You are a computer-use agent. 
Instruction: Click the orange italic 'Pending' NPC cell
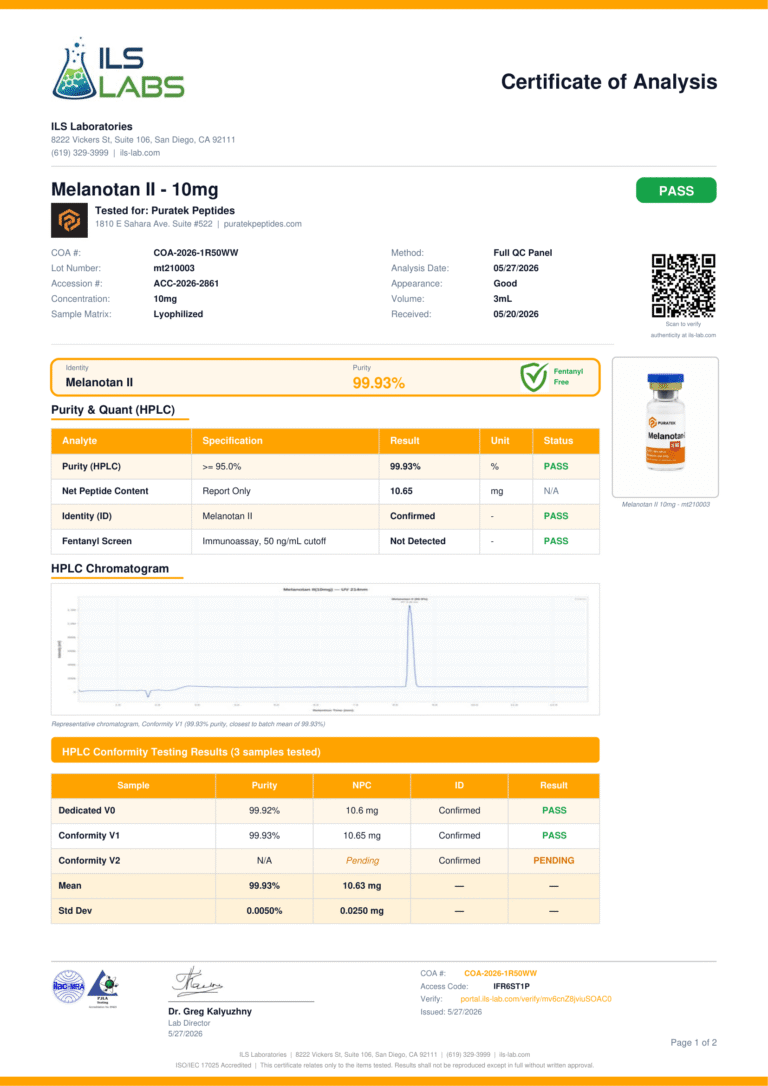[362, 861]
